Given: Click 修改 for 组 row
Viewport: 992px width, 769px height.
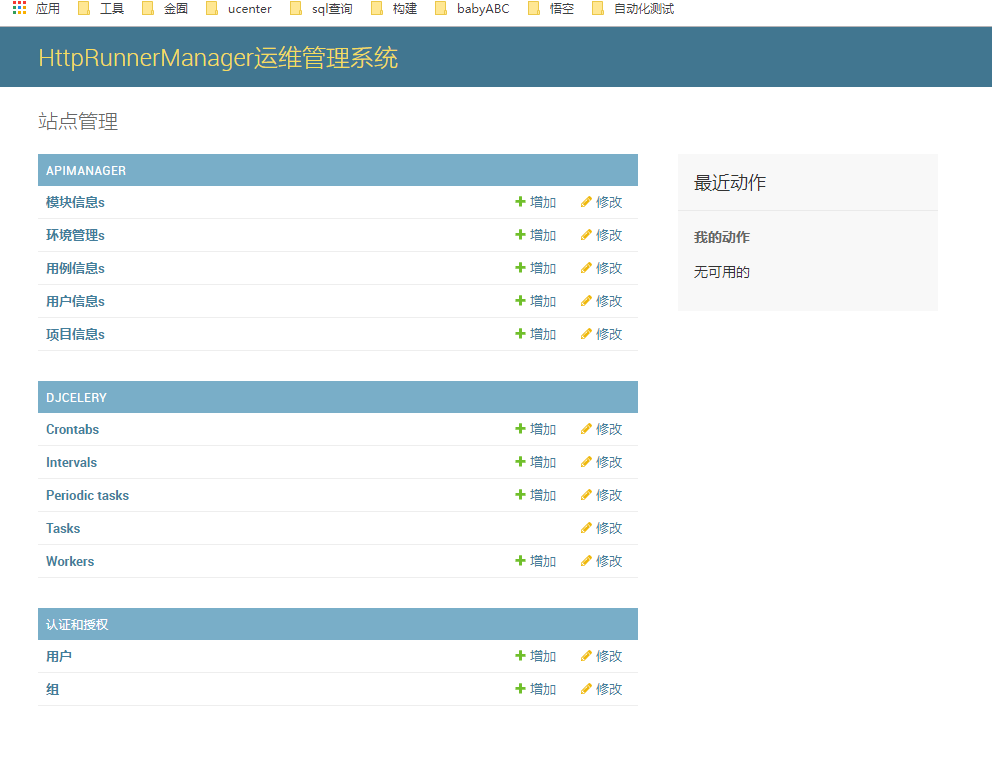Looking at the screenshot, I should coord(602,689).
